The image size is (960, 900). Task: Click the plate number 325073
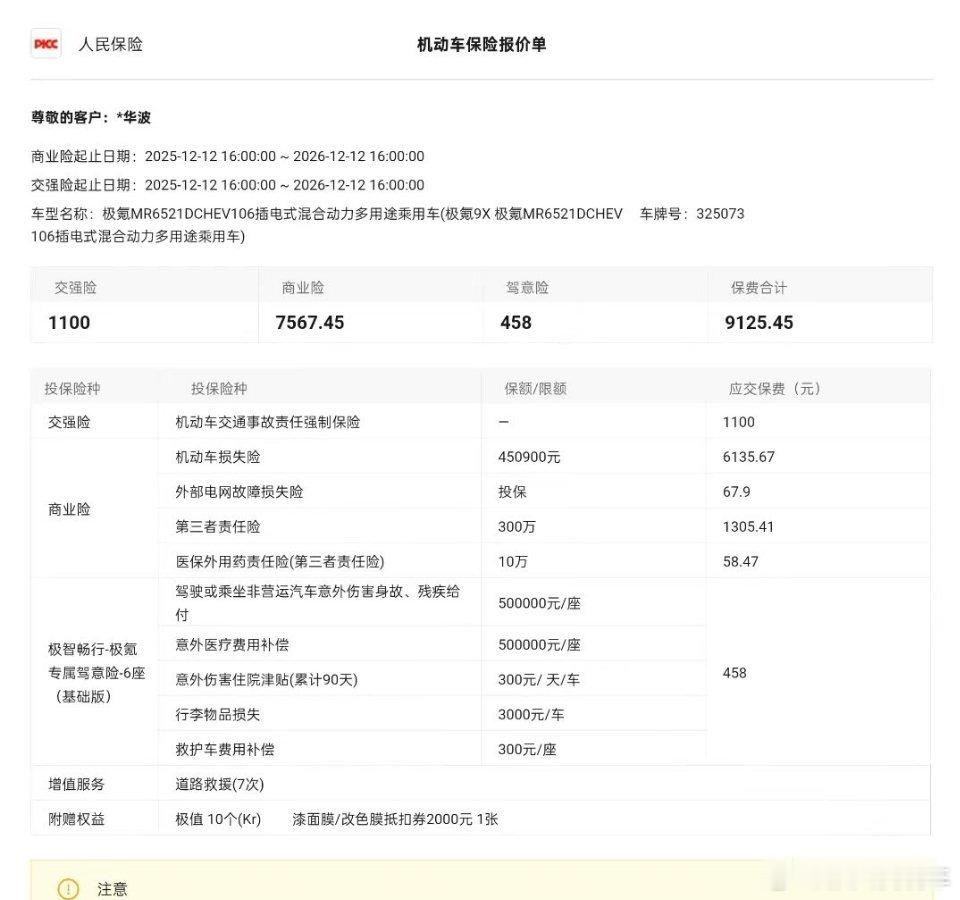720,214
